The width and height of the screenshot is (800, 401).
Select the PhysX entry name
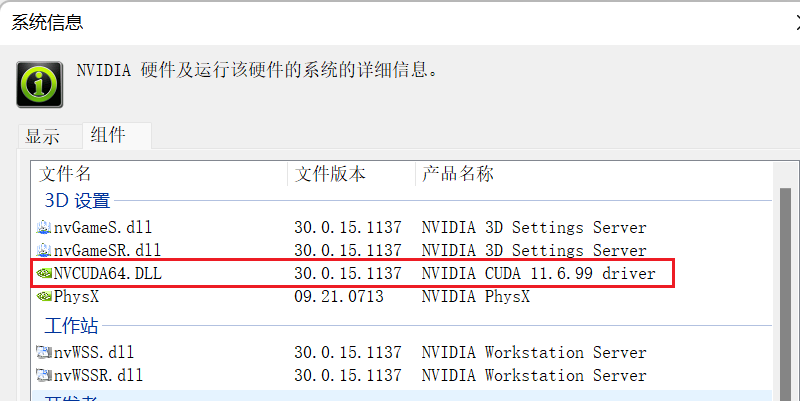76,296
